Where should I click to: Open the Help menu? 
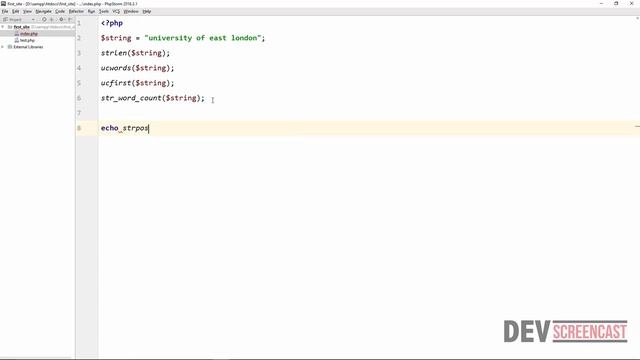147,11
